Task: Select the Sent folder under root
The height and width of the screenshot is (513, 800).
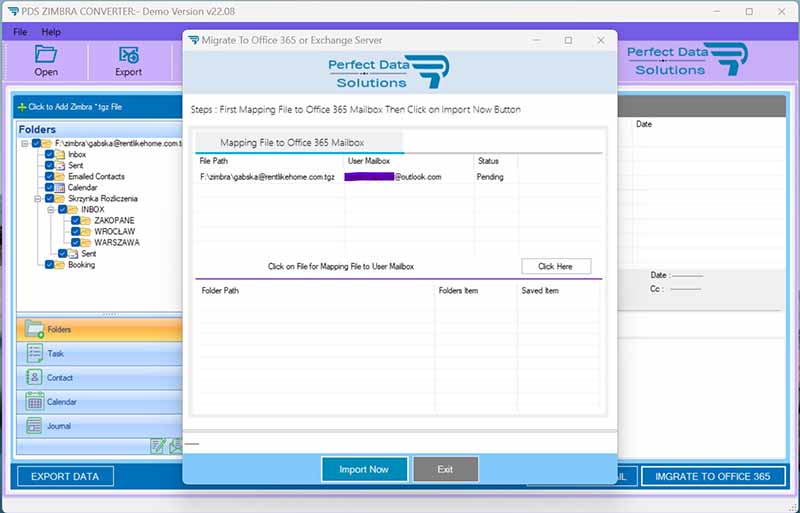Action: coord(76,165)
